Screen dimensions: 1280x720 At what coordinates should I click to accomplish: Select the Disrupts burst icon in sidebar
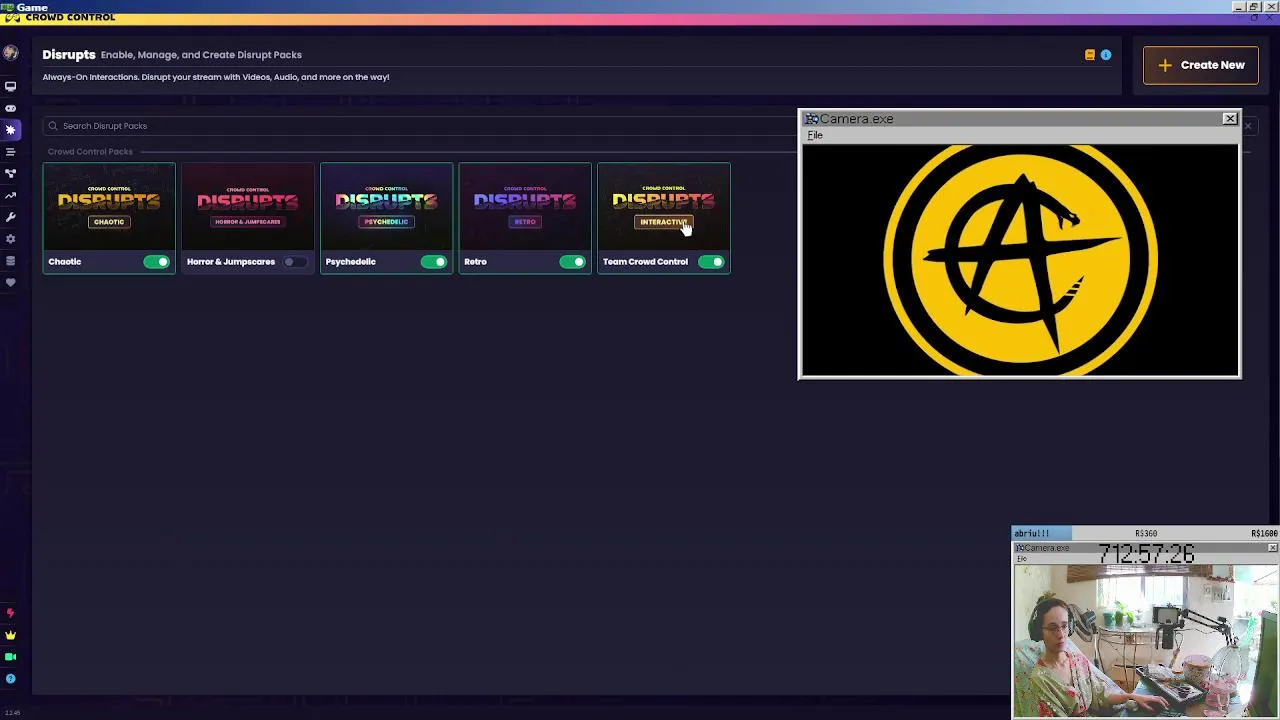(x=10, y=130)
